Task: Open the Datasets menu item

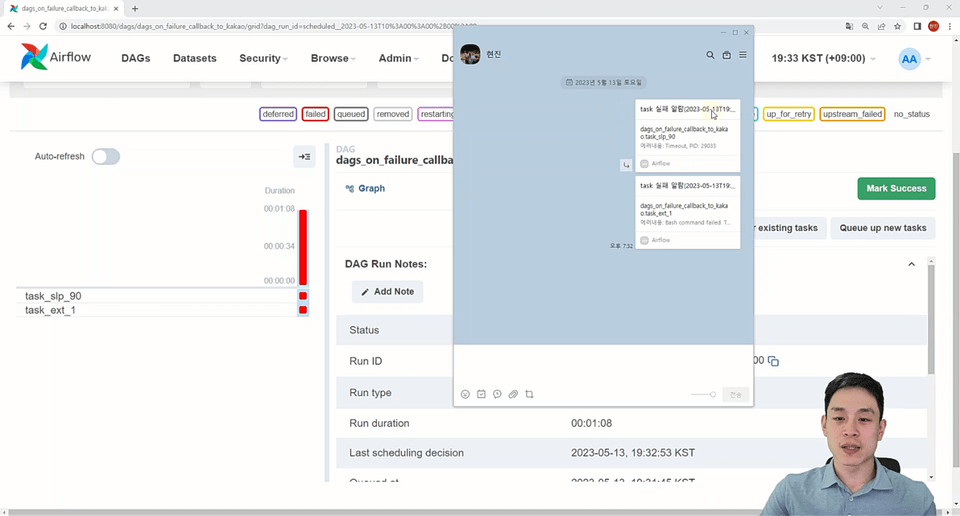Action: coord(195,58)
